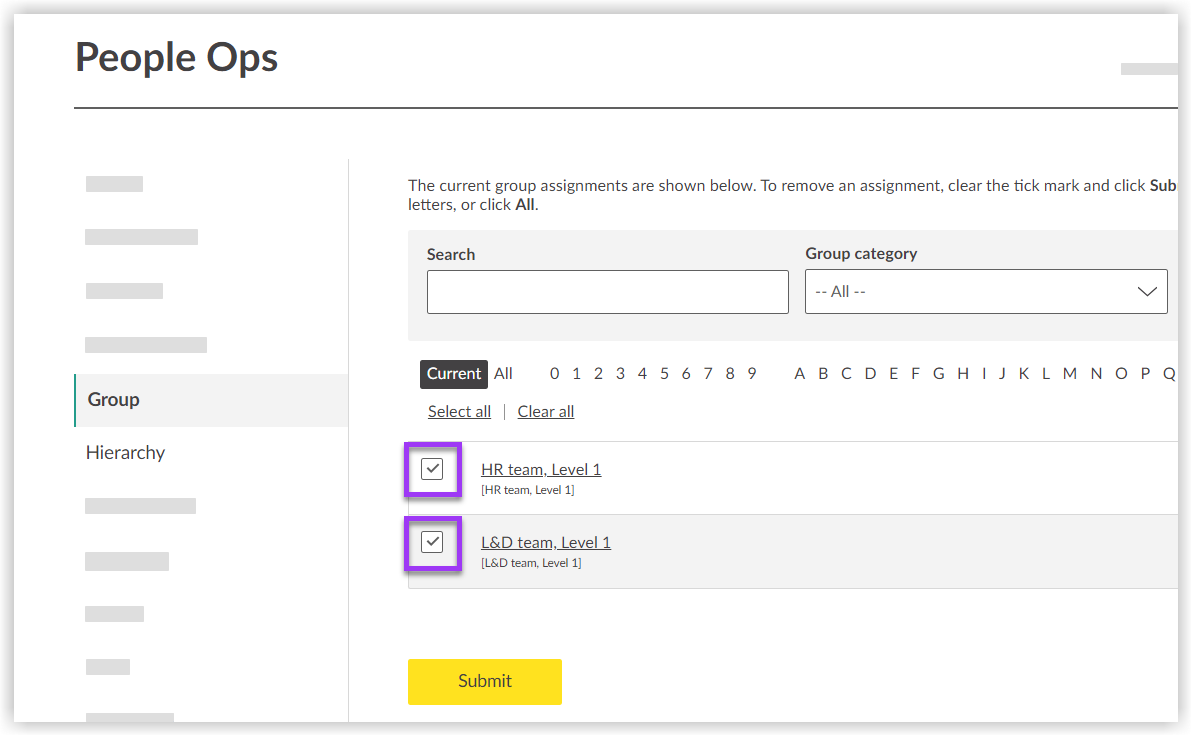Click the Select all link
Image resolution: width=1192 pixels, height=736 pixels.
459,411
